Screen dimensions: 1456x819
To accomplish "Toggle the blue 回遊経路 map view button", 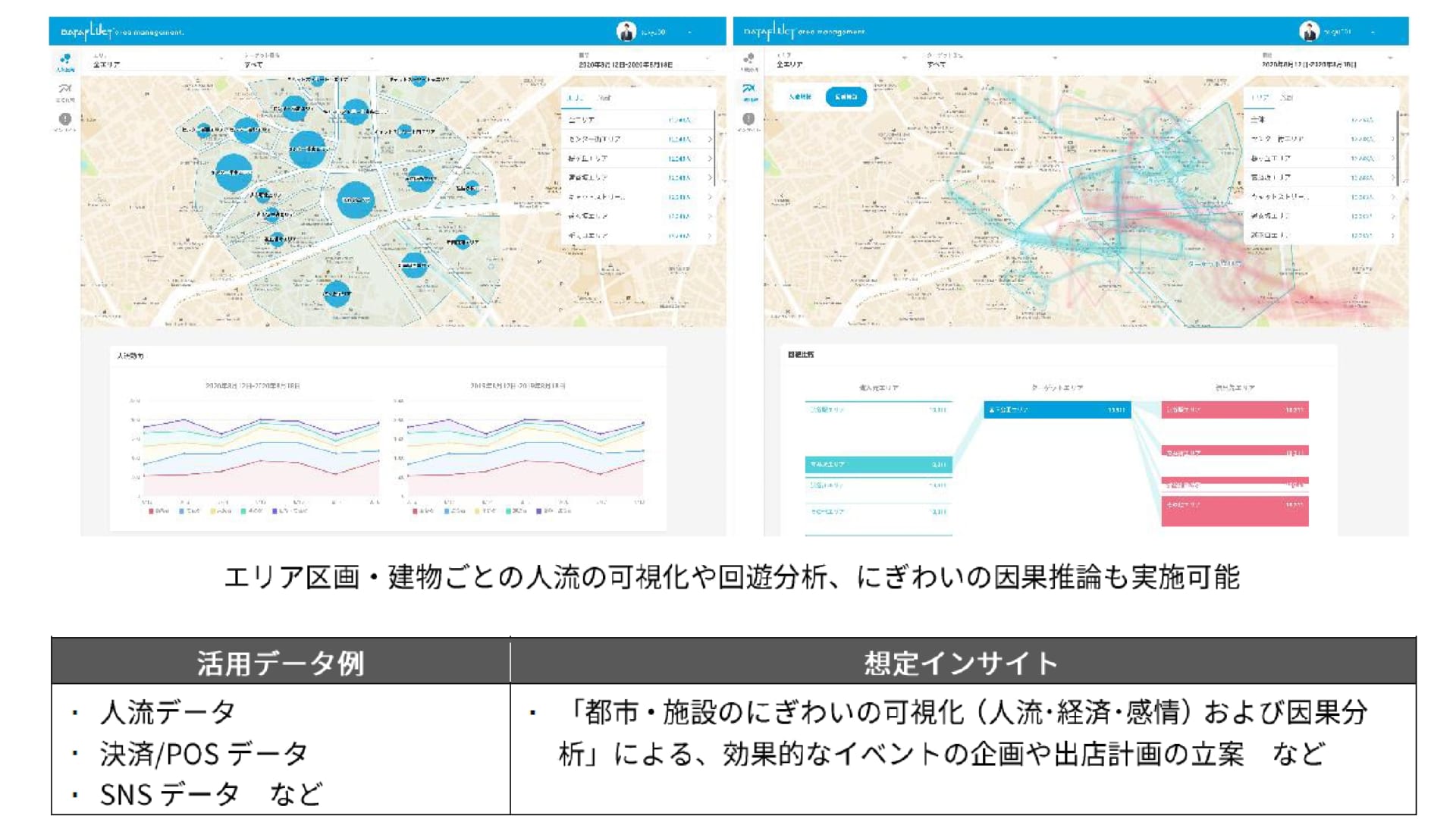I will (847, 97).
